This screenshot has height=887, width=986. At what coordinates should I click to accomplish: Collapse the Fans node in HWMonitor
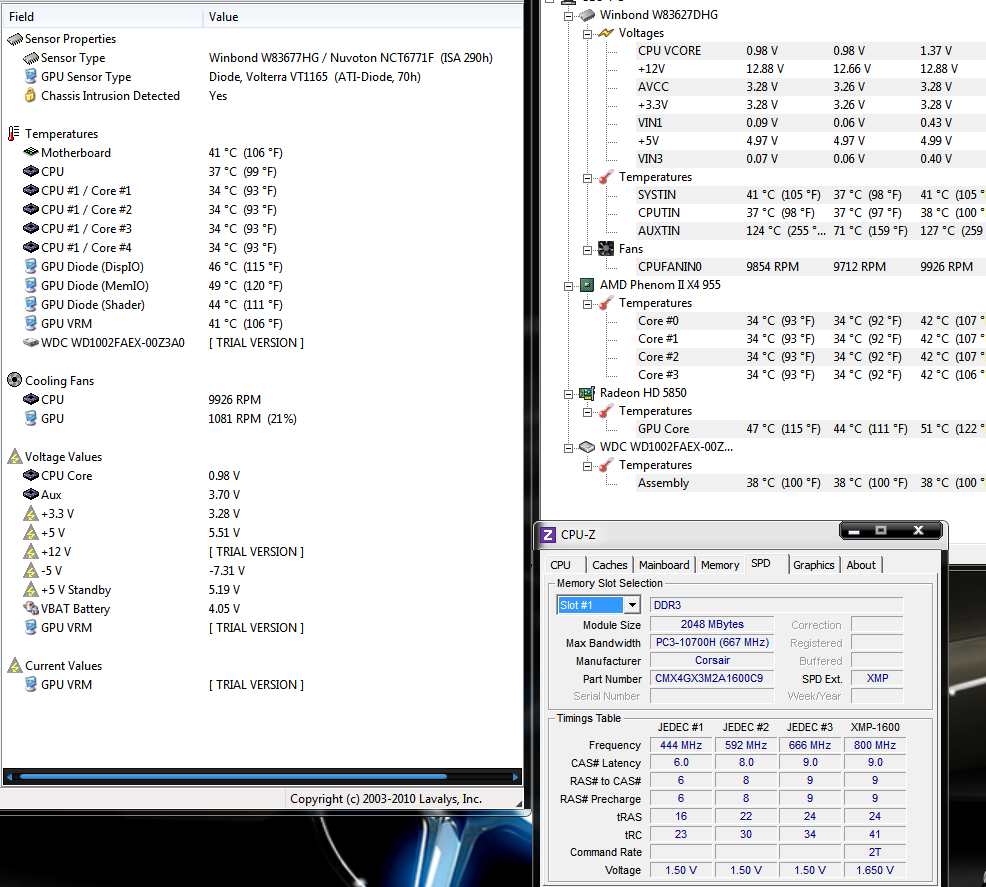point(587,250)
